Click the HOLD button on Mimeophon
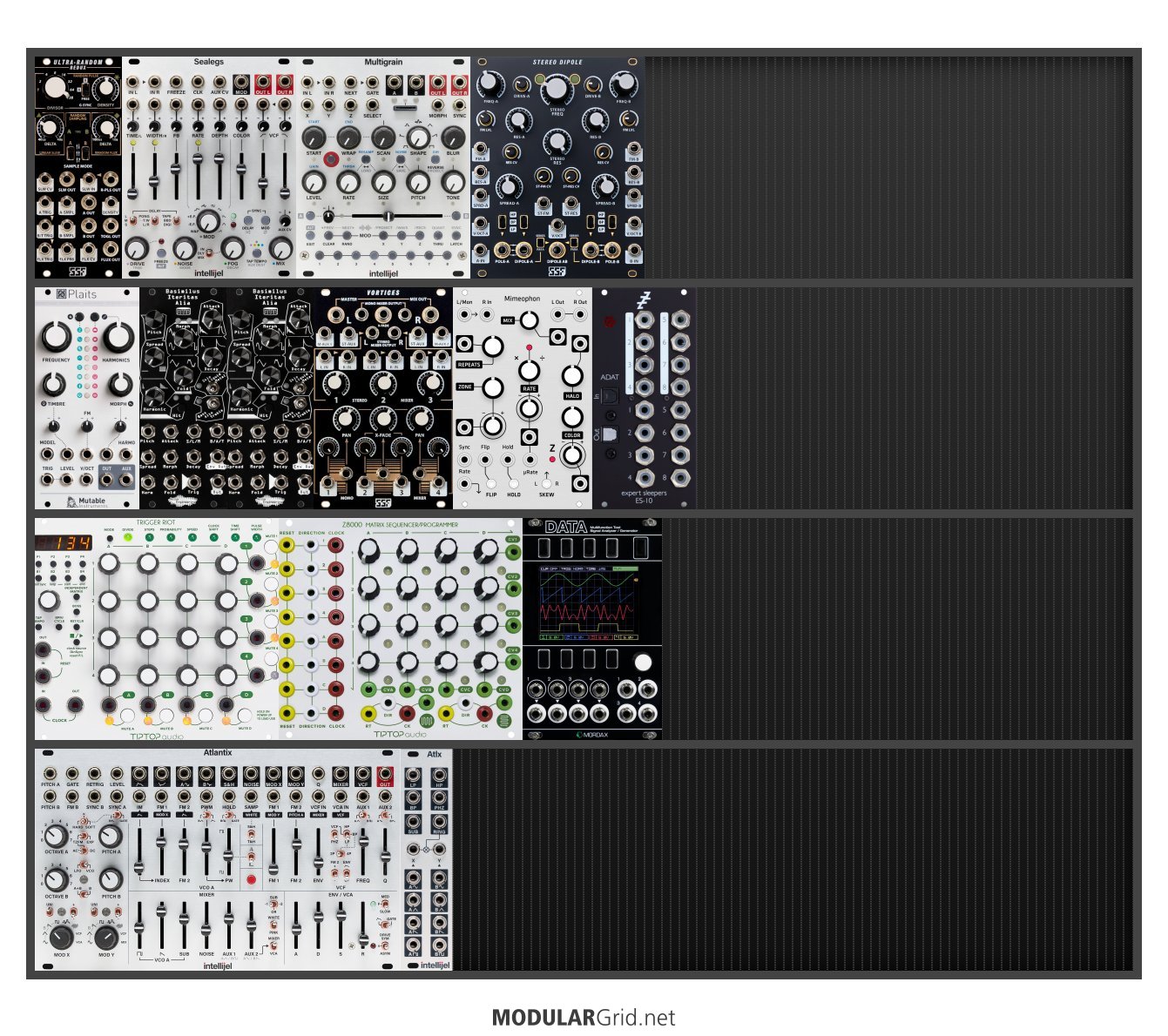The image size is (1168, 1036). pos(514,484)
